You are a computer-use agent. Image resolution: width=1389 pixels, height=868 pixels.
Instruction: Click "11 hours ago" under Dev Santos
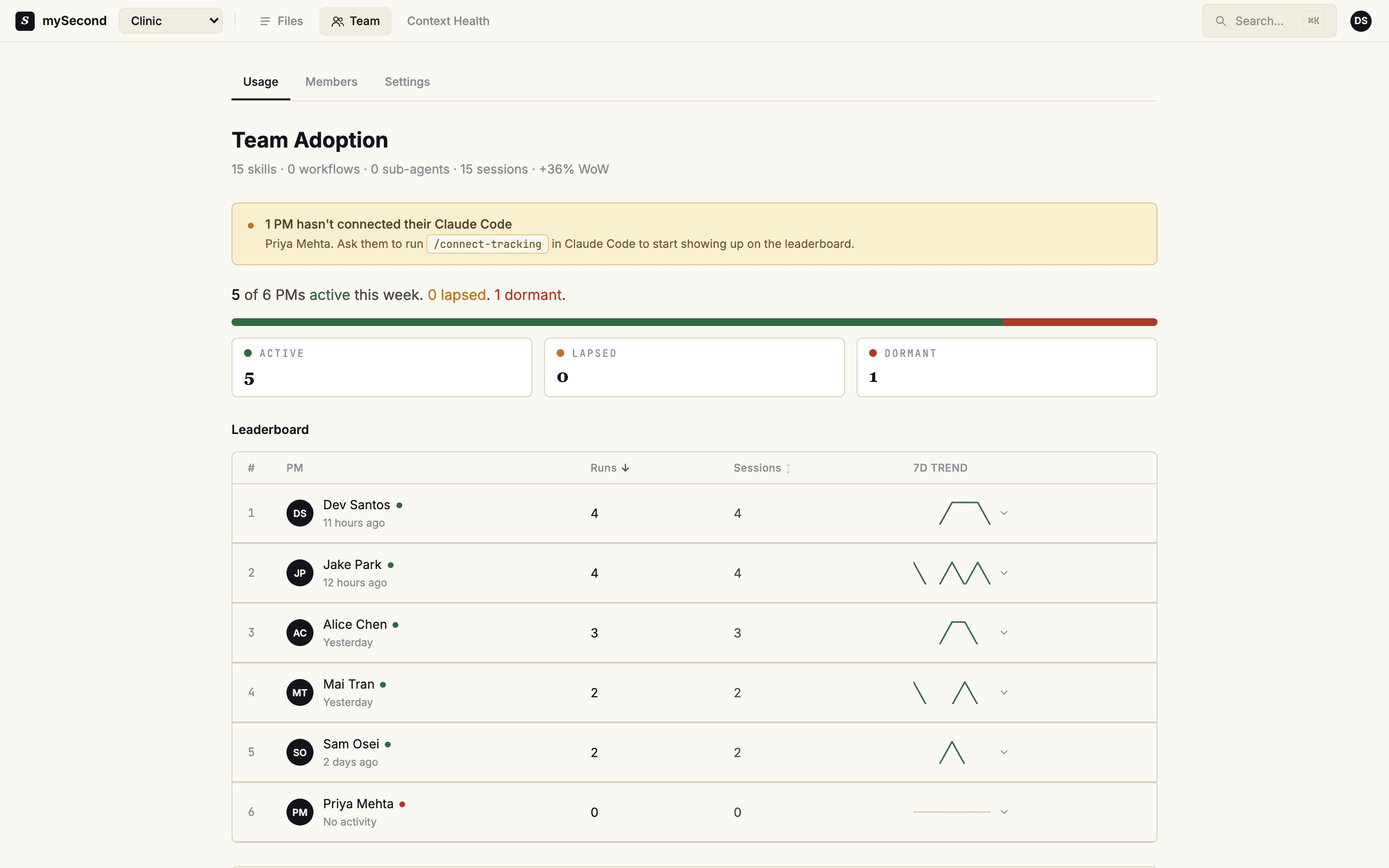coord(354,523)
